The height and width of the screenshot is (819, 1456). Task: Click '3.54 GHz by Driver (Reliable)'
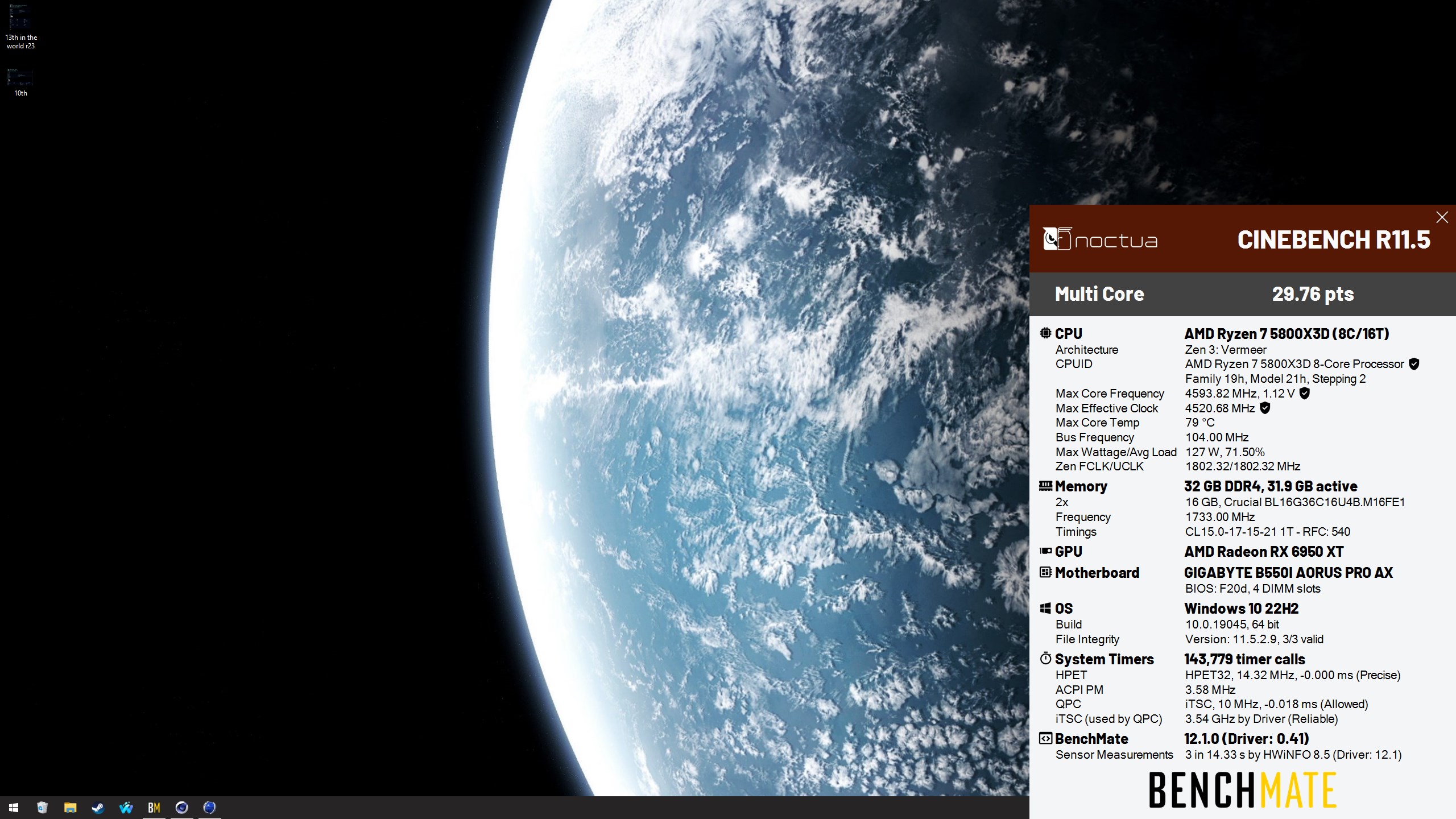point(1261,719)
